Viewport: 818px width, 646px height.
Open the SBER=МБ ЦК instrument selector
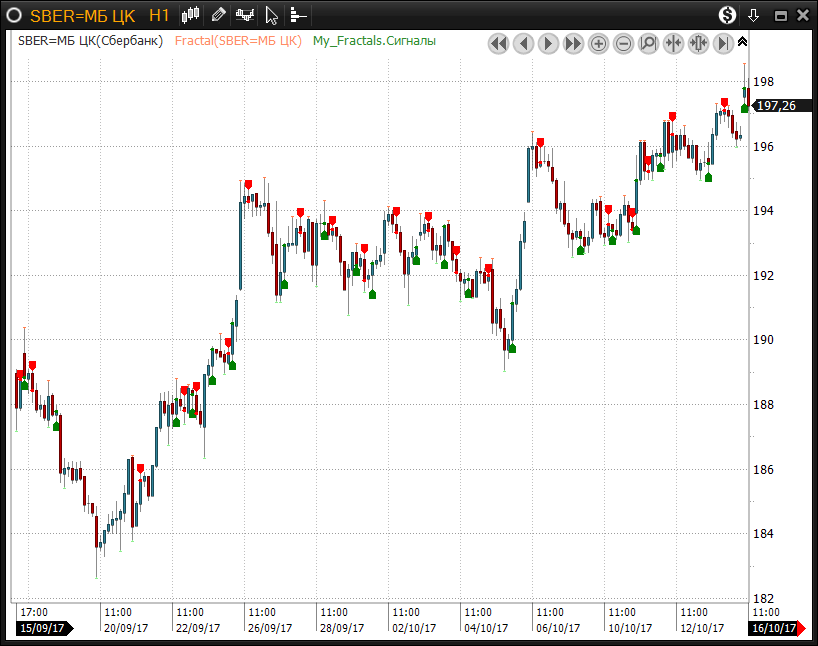[82, 15]
